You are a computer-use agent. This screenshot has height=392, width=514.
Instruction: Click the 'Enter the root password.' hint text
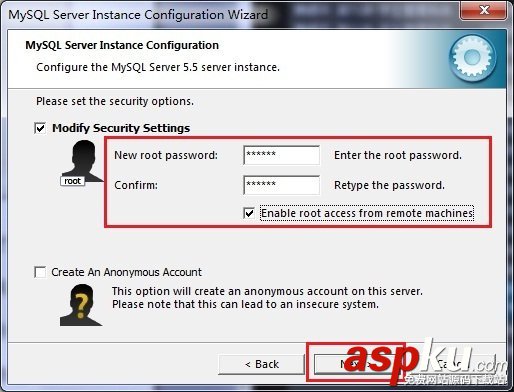(398, 155)
